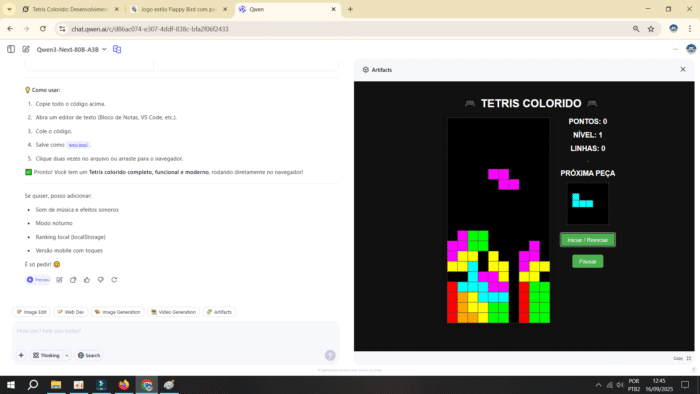Viewport: 700px width, 394px height.
Task: Close the Artifacts panel
Action: [683, 69]
